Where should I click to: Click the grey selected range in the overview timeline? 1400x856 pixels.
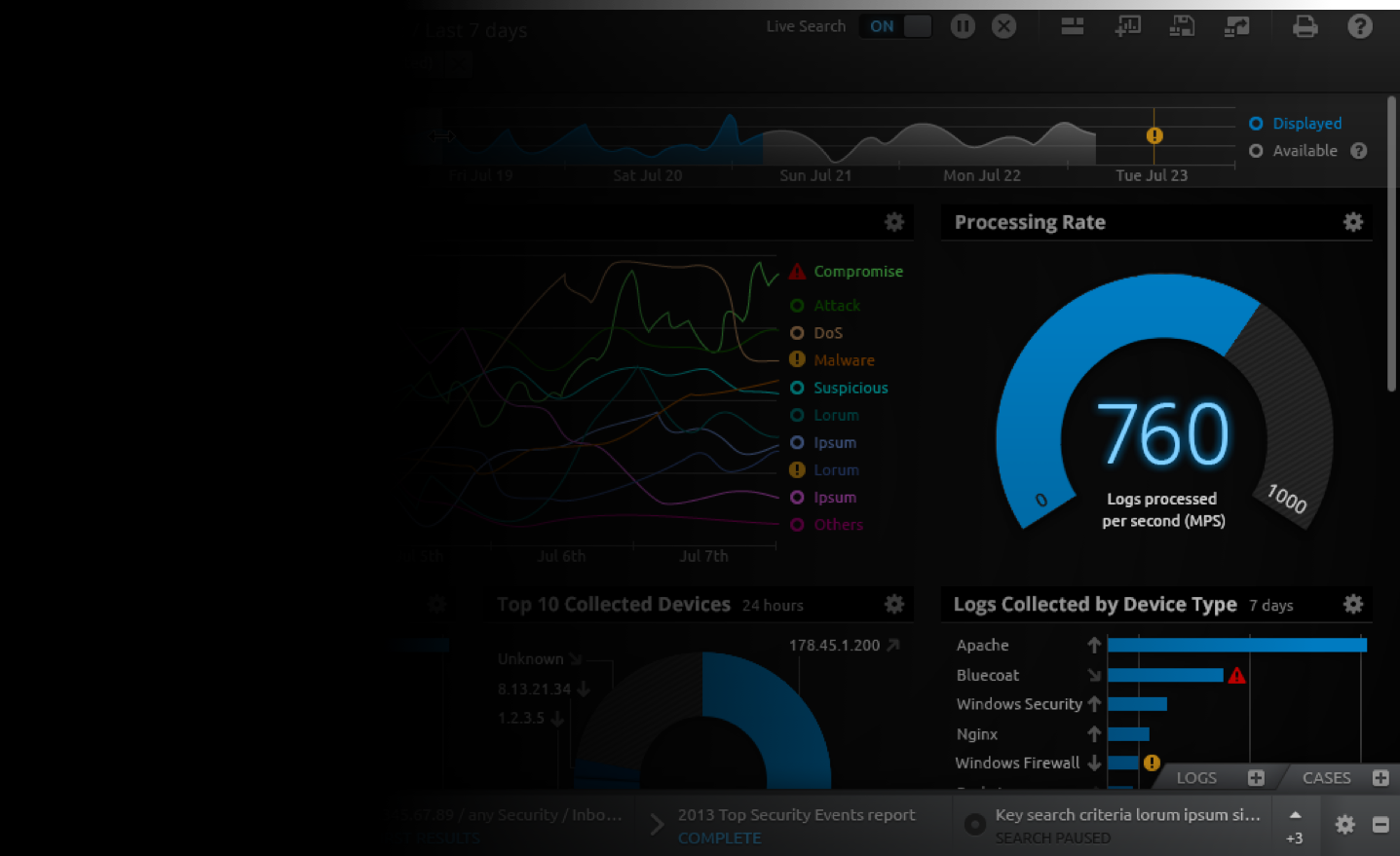click(x=929, y=144)
